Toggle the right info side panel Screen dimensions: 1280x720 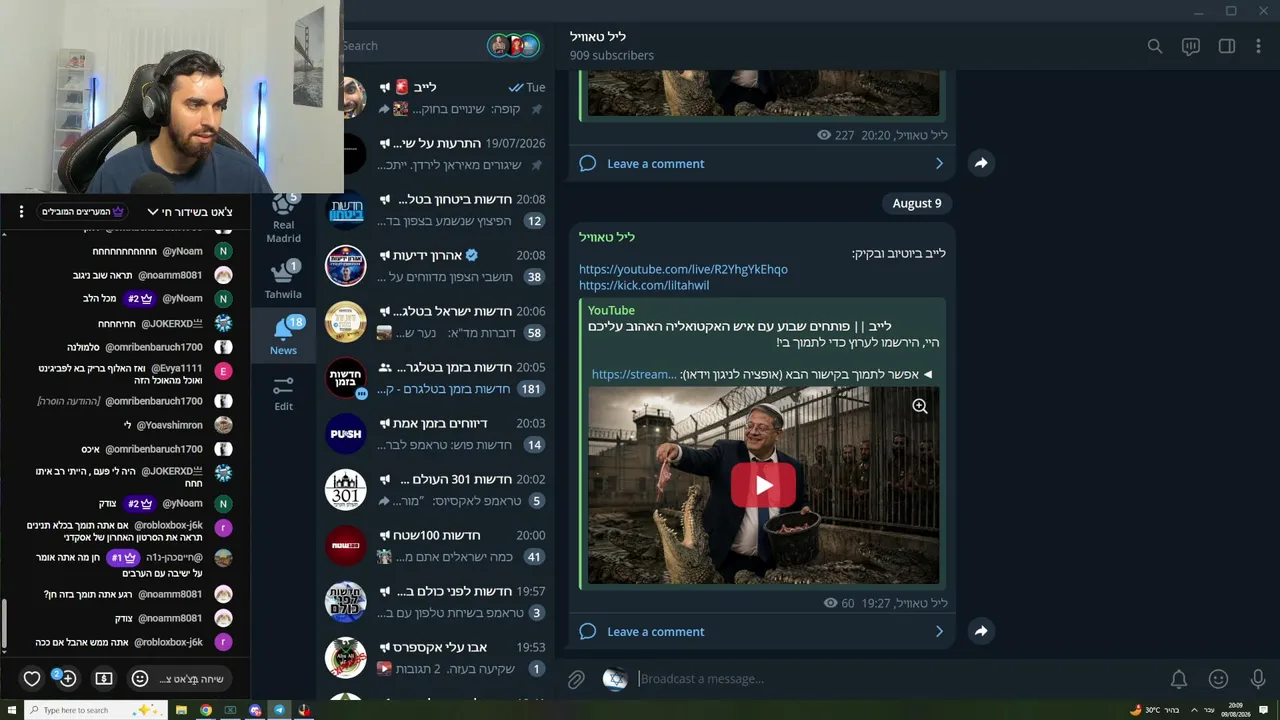pos(1227,46)
